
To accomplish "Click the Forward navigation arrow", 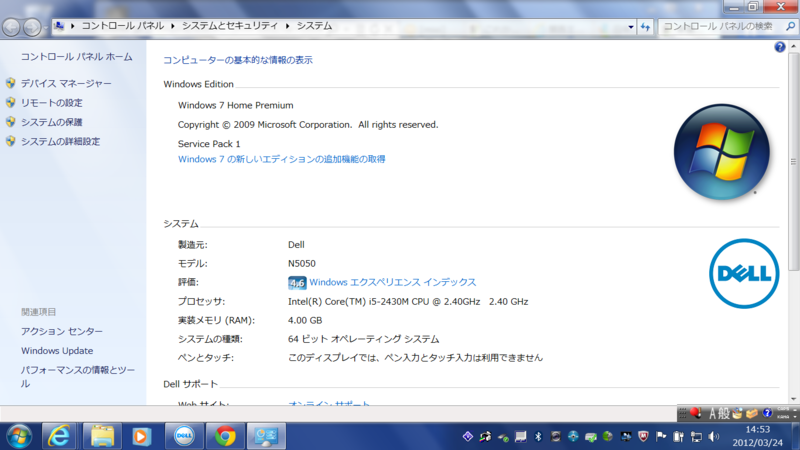I will tap(32, 27).
